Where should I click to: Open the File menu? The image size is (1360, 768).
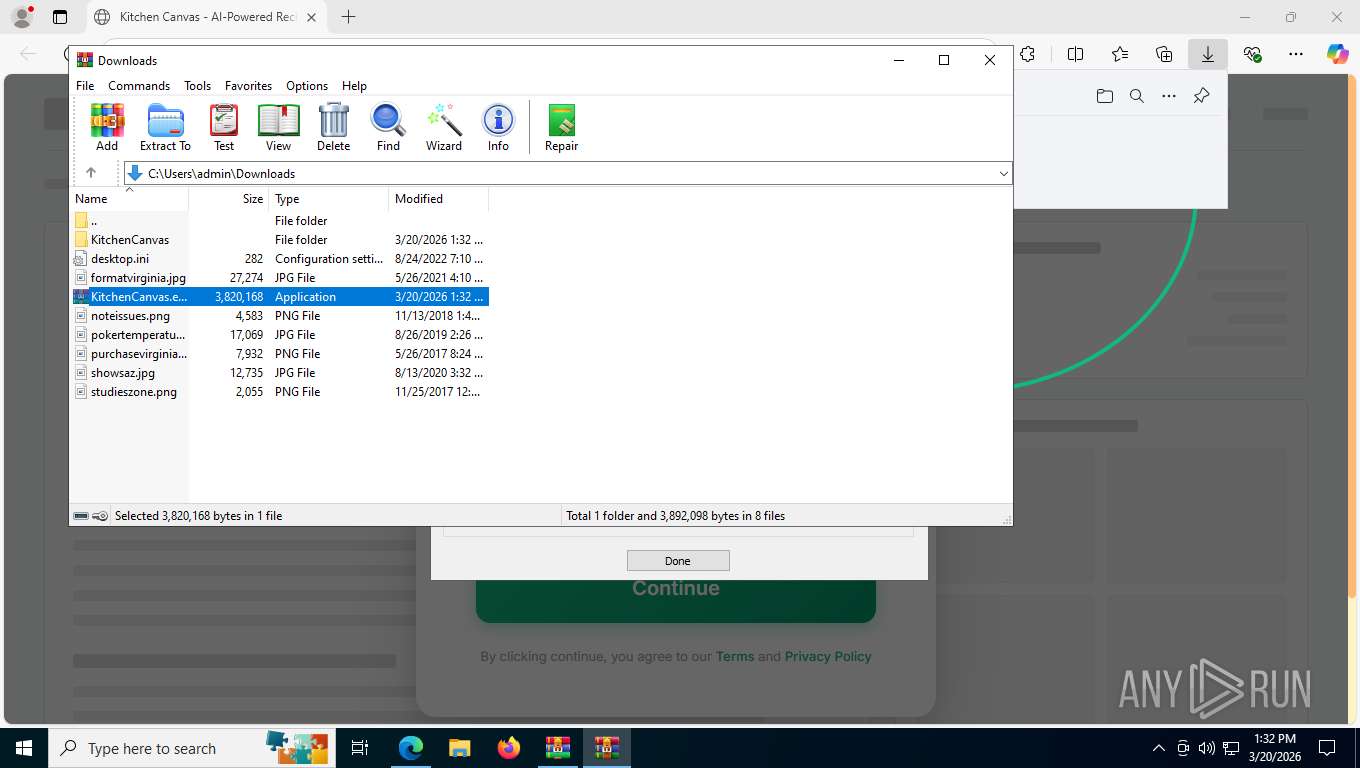coord(85,86)
